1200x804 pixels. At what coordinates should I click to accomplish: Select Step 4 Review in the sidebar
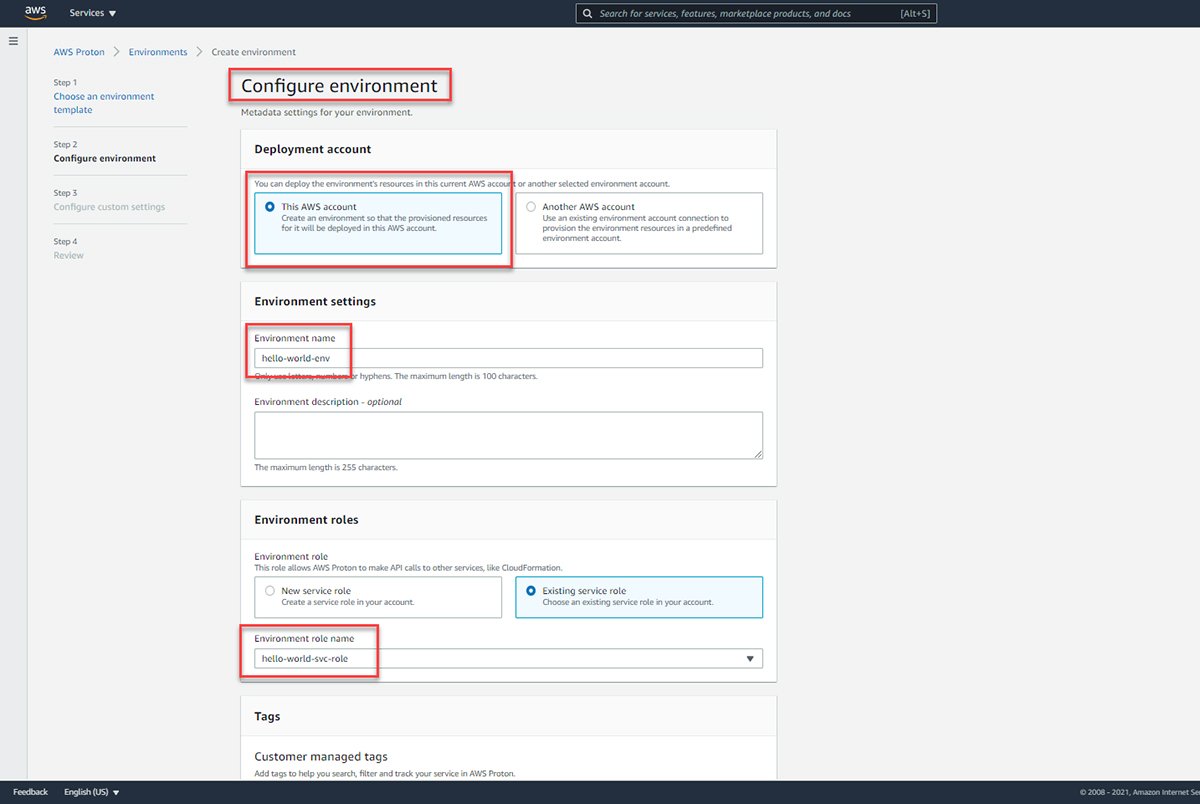pyautogui.click(x=68, y=255)
